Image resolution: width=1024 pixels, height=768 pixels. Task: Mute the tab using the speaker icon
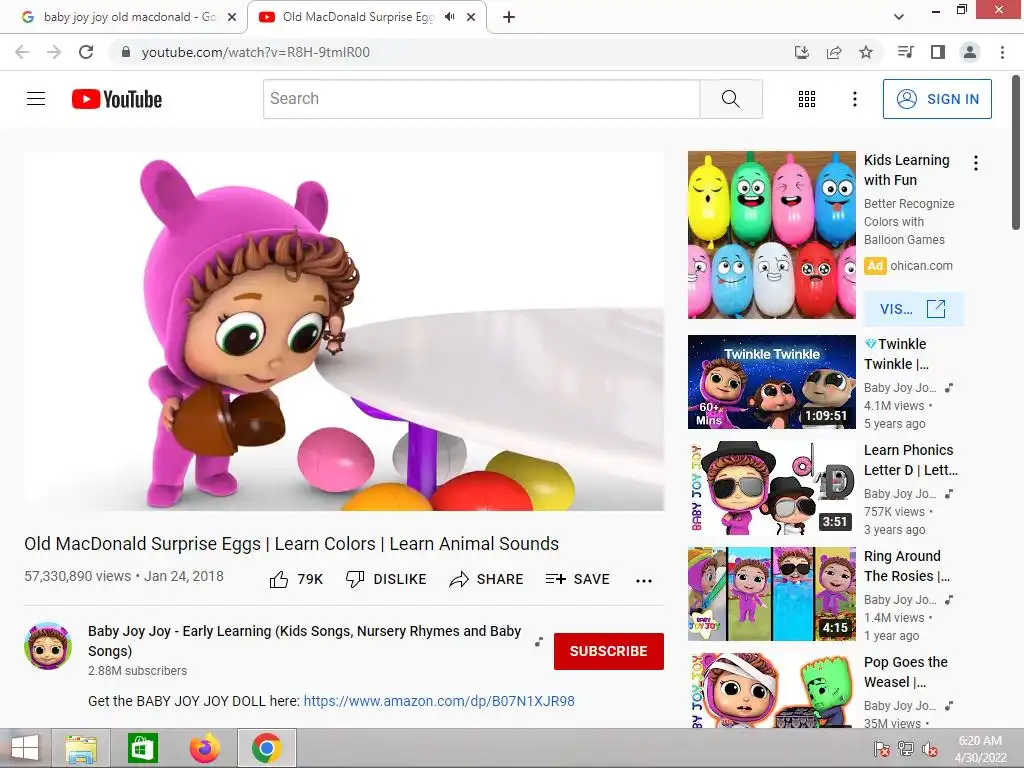click(449, 17)
